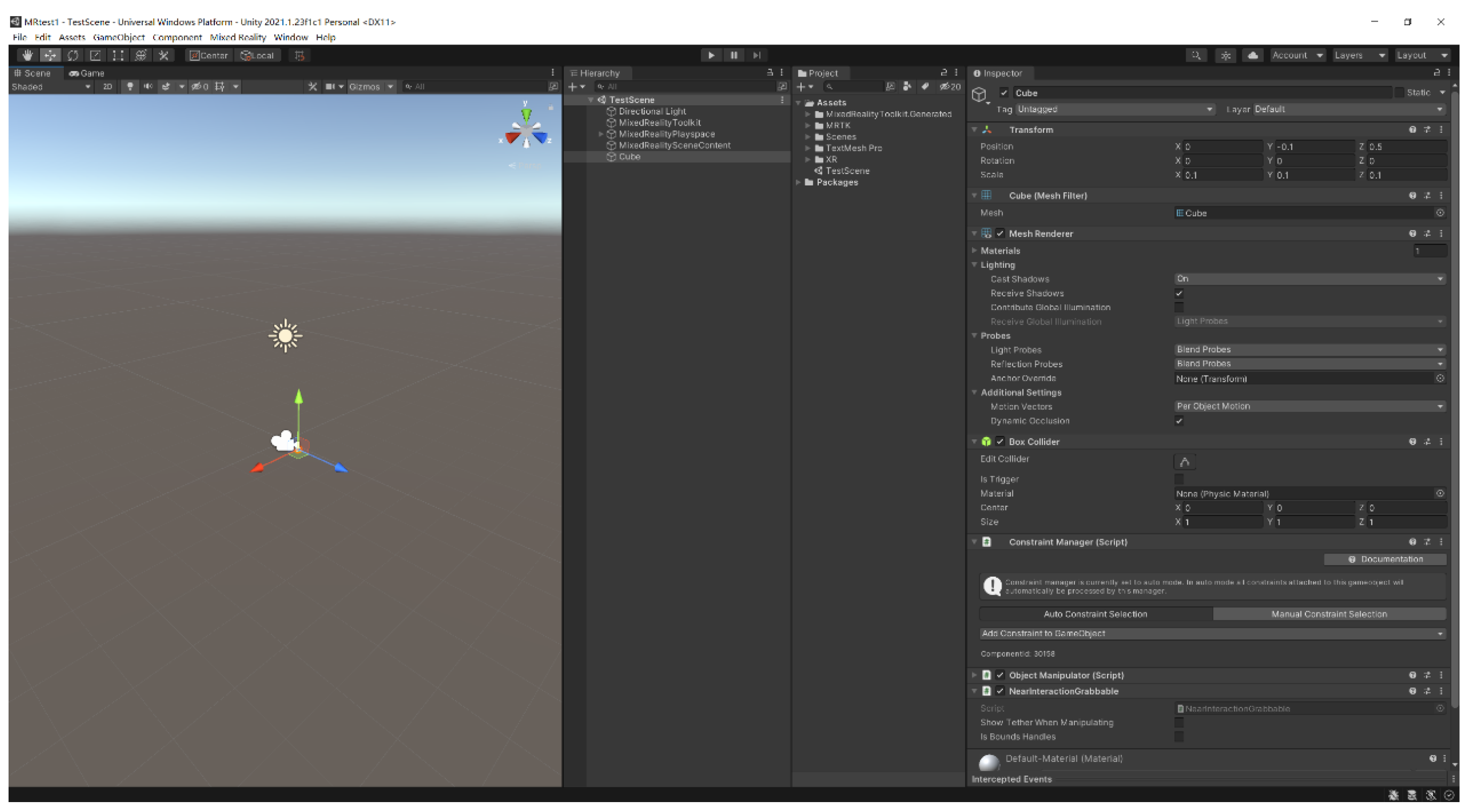The image size is (1469, 812).
Task: Select the Rect transform tool
Action: [x=118, y=55]
